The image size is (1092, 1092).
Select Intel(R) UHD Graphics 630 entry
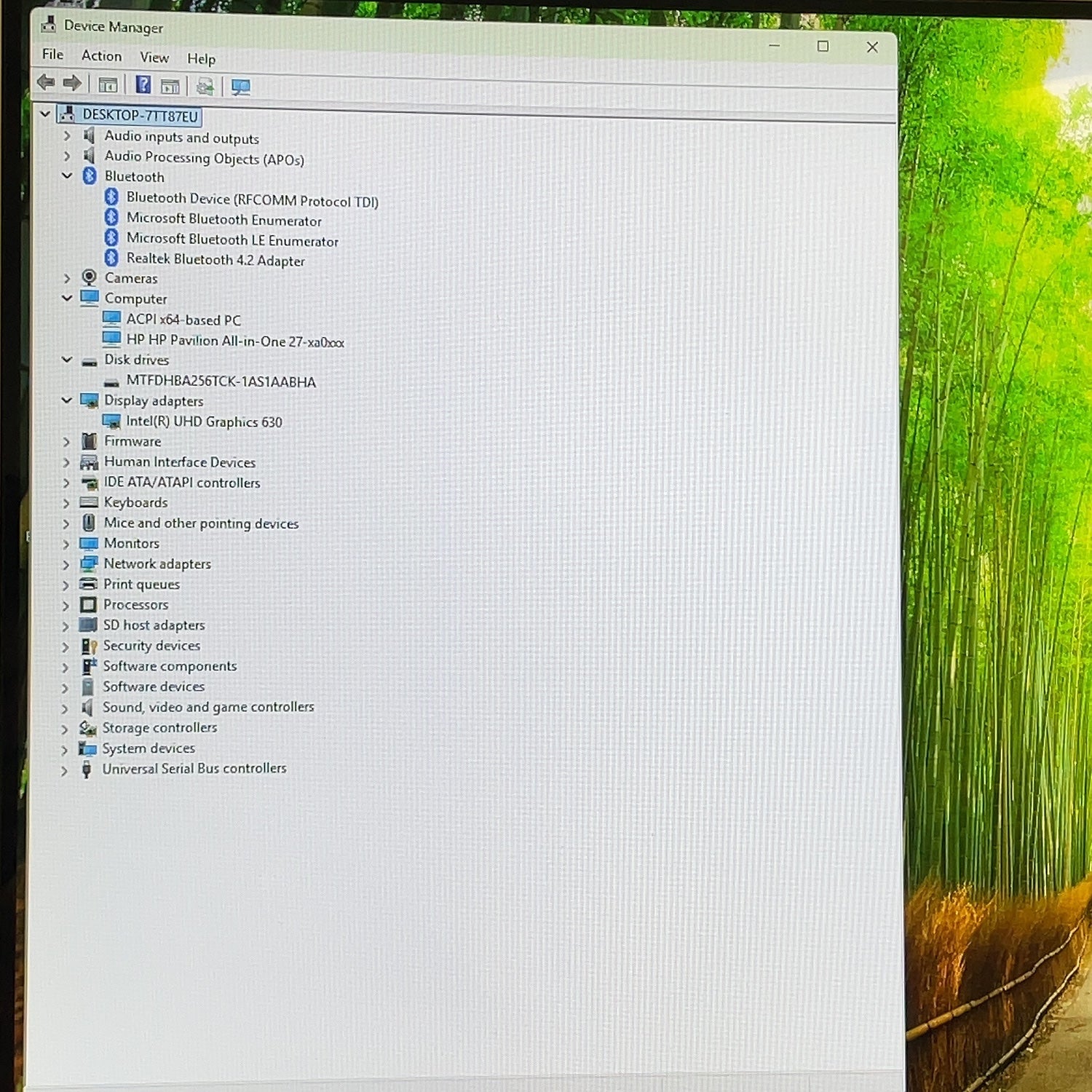point(204,422)
